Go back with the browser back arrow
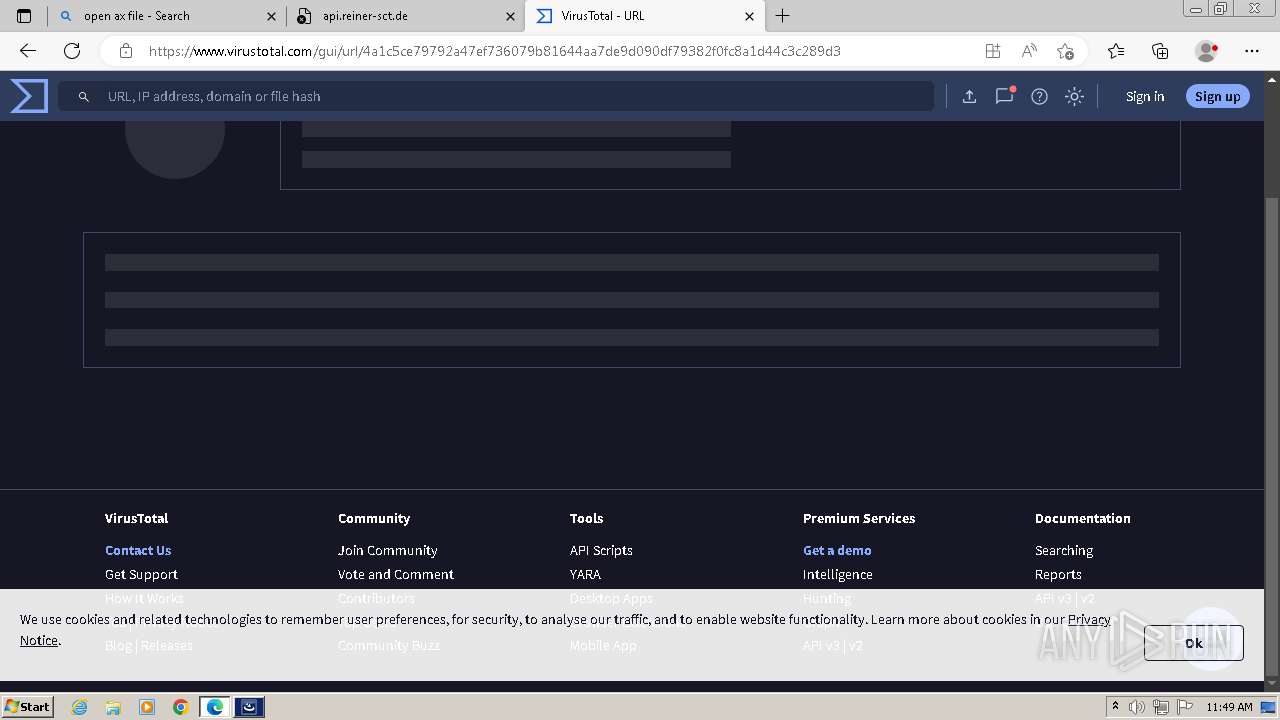The height and width of the screenshot is (720, 1280). [27, 51]
